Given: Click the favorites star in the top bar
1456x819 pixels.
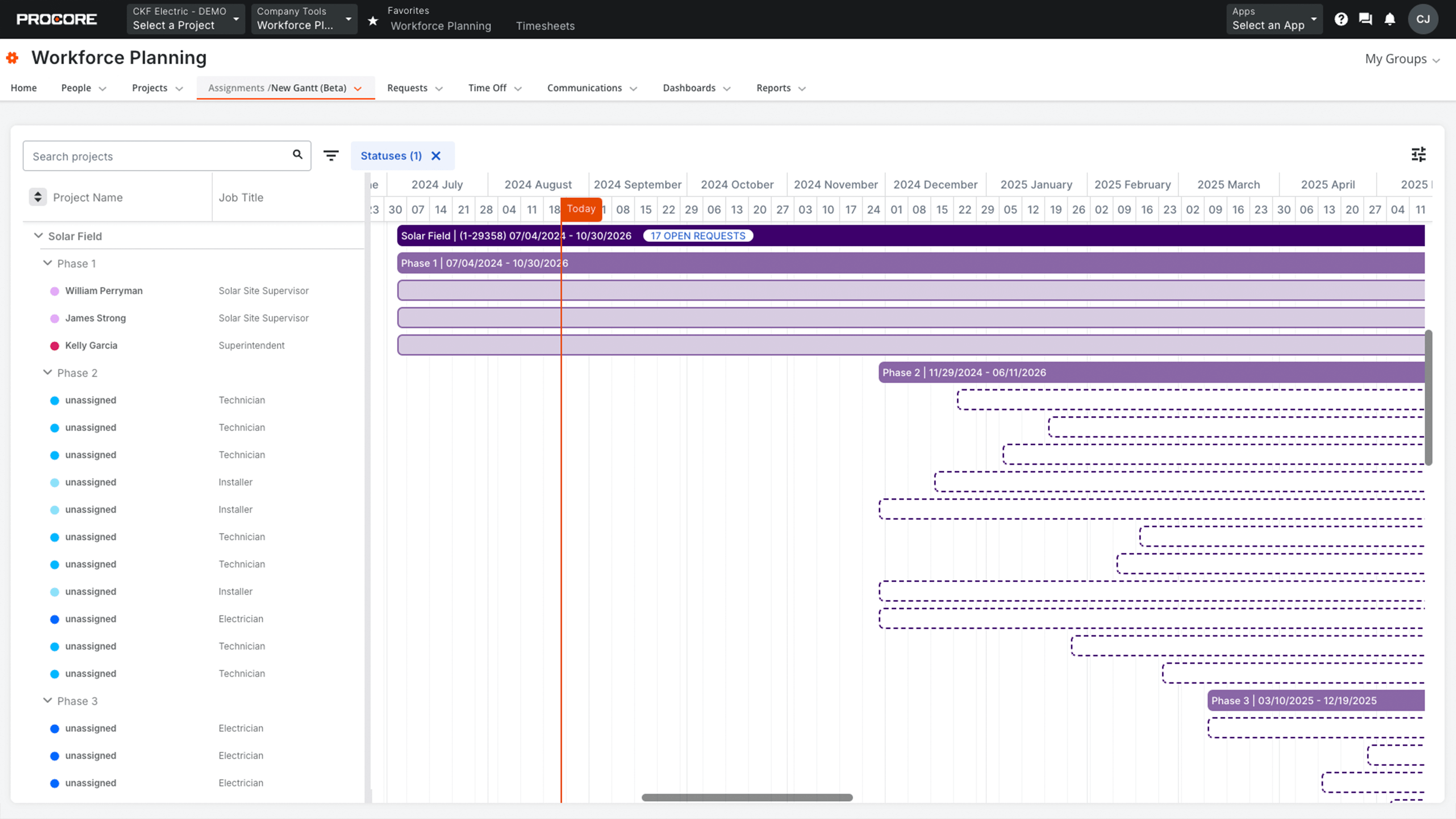Looking at the screenshot, I should pyautogui.click(x=373, y=20).
